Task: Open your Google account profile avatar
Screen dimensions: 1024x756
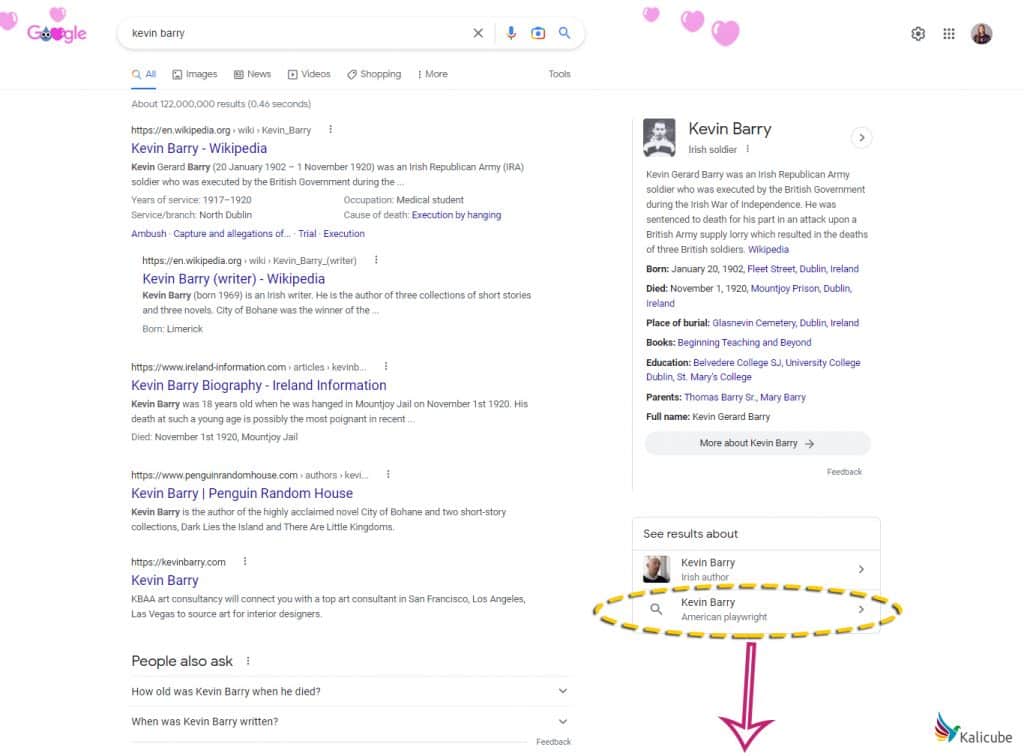Action: pyautogui.click(x=981, y=33)
